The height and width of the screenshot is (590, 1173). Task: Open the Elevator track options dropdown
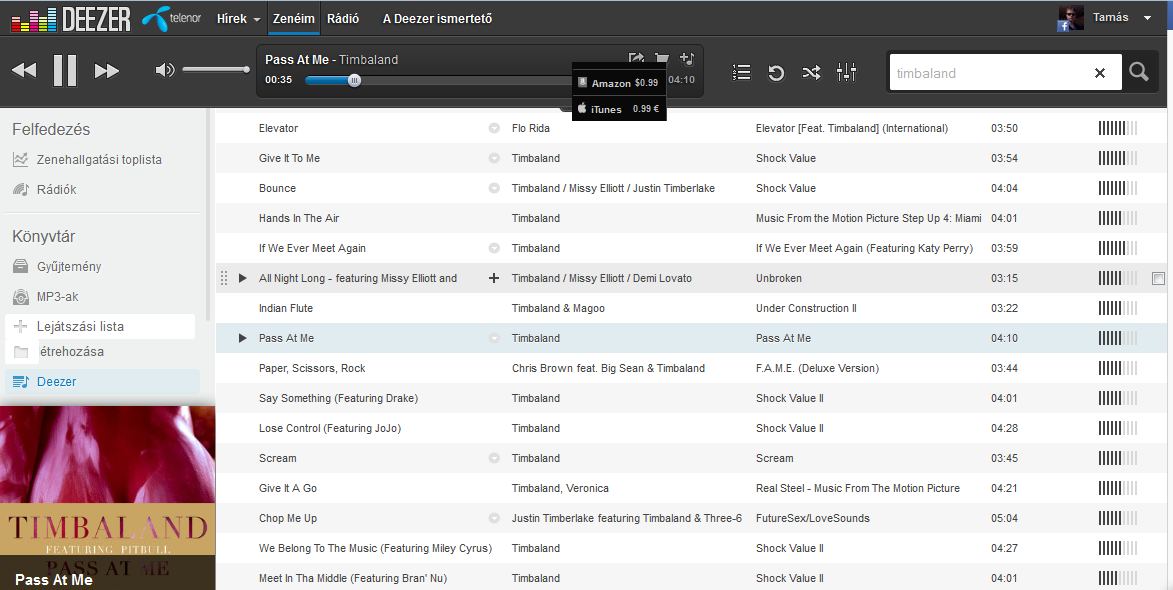tap(494, 128)
